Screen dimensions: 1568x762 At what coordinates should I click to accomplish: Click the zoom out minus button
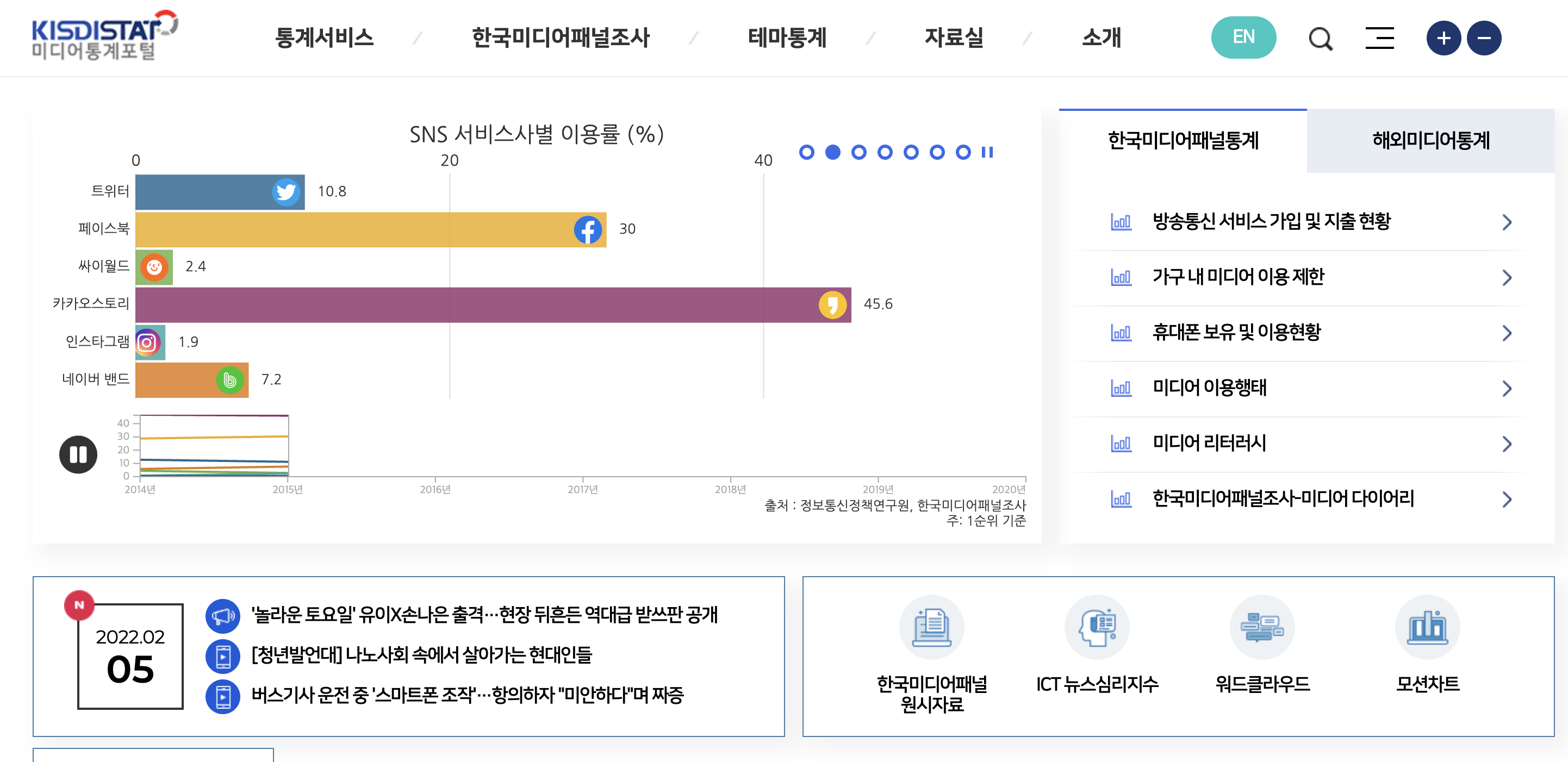pyautogui.click(x=1484, y=39)
